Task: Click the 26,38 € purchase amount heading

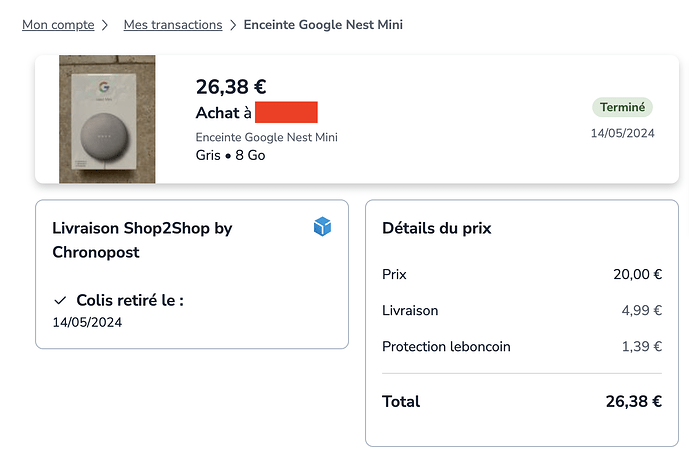Action: click(231, 87)
